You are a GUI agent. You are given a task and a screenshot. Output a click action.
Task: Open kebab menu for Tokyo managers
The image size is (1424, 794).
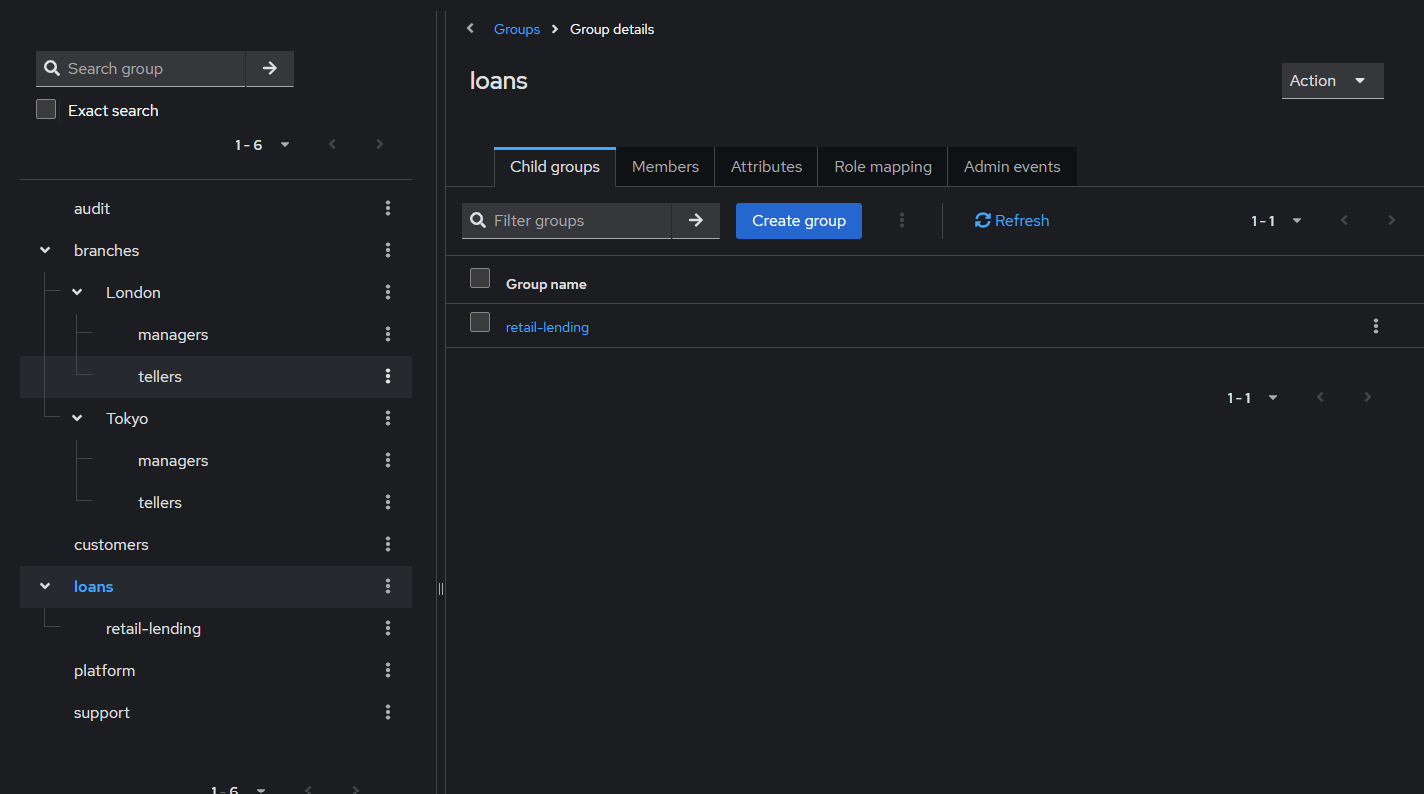[388, 460]
